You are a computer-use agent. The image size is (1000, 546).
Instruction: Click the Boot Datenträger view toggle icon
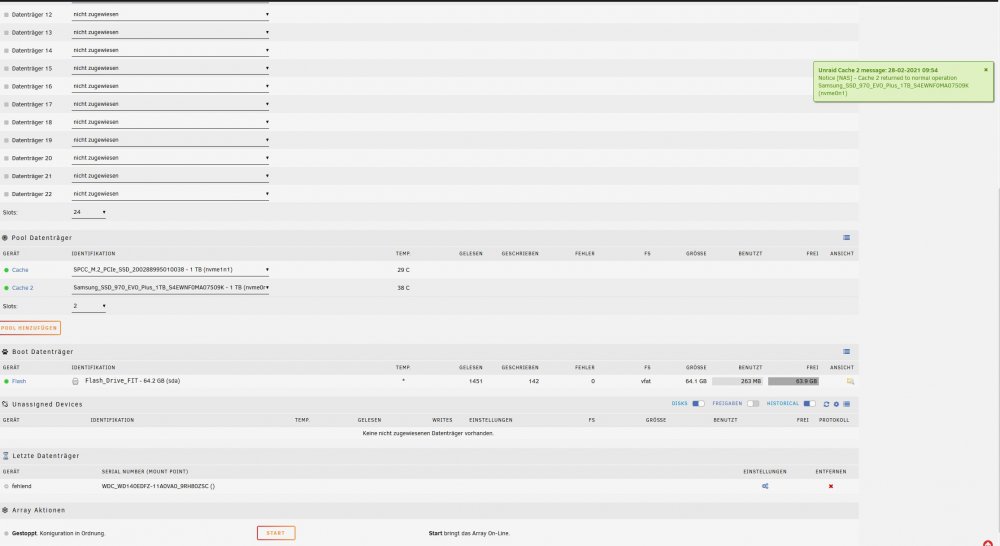pyautogui.click(x=846, y=351)
